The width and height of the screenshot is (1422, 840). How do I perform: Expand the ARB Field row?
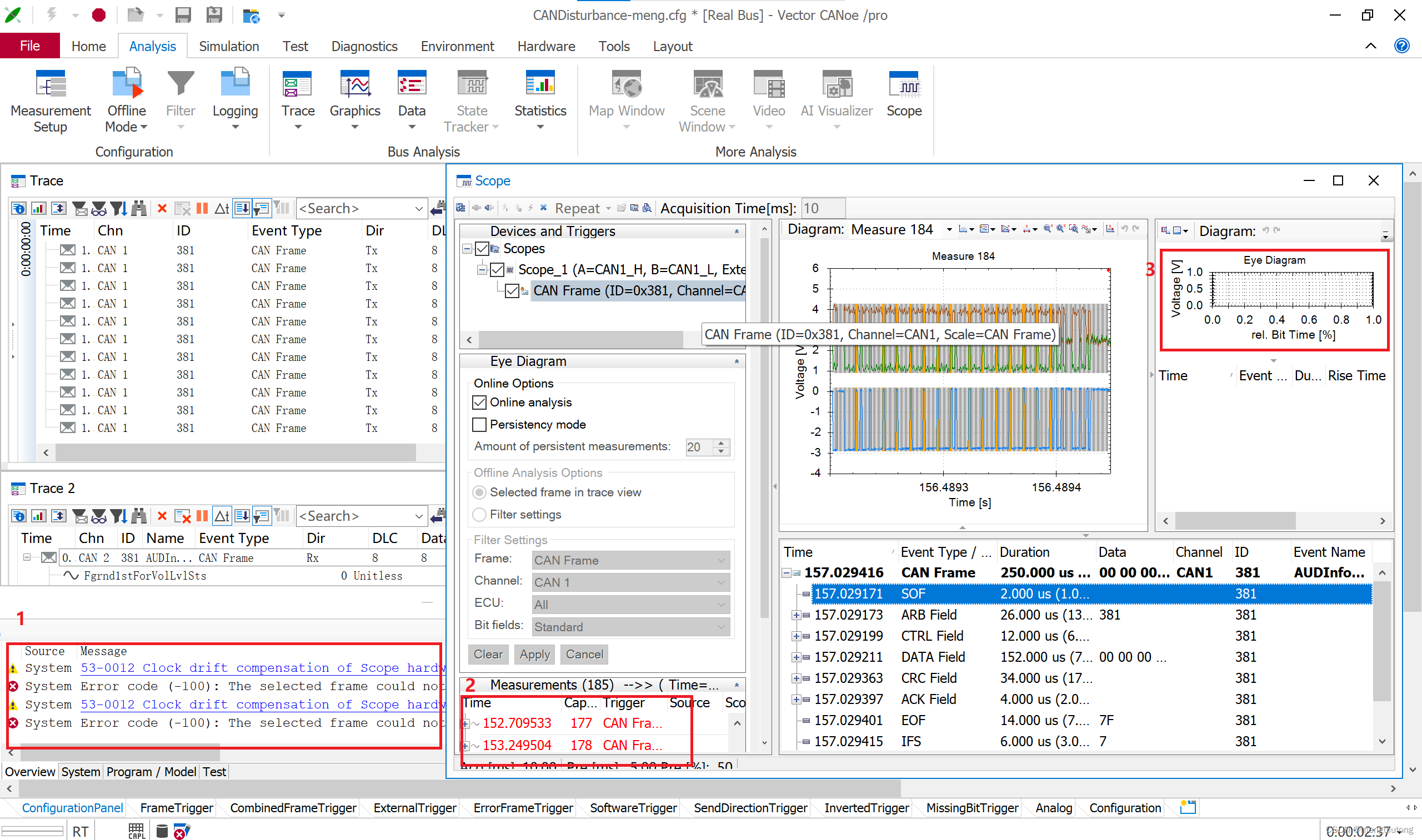tap(795, 615)
